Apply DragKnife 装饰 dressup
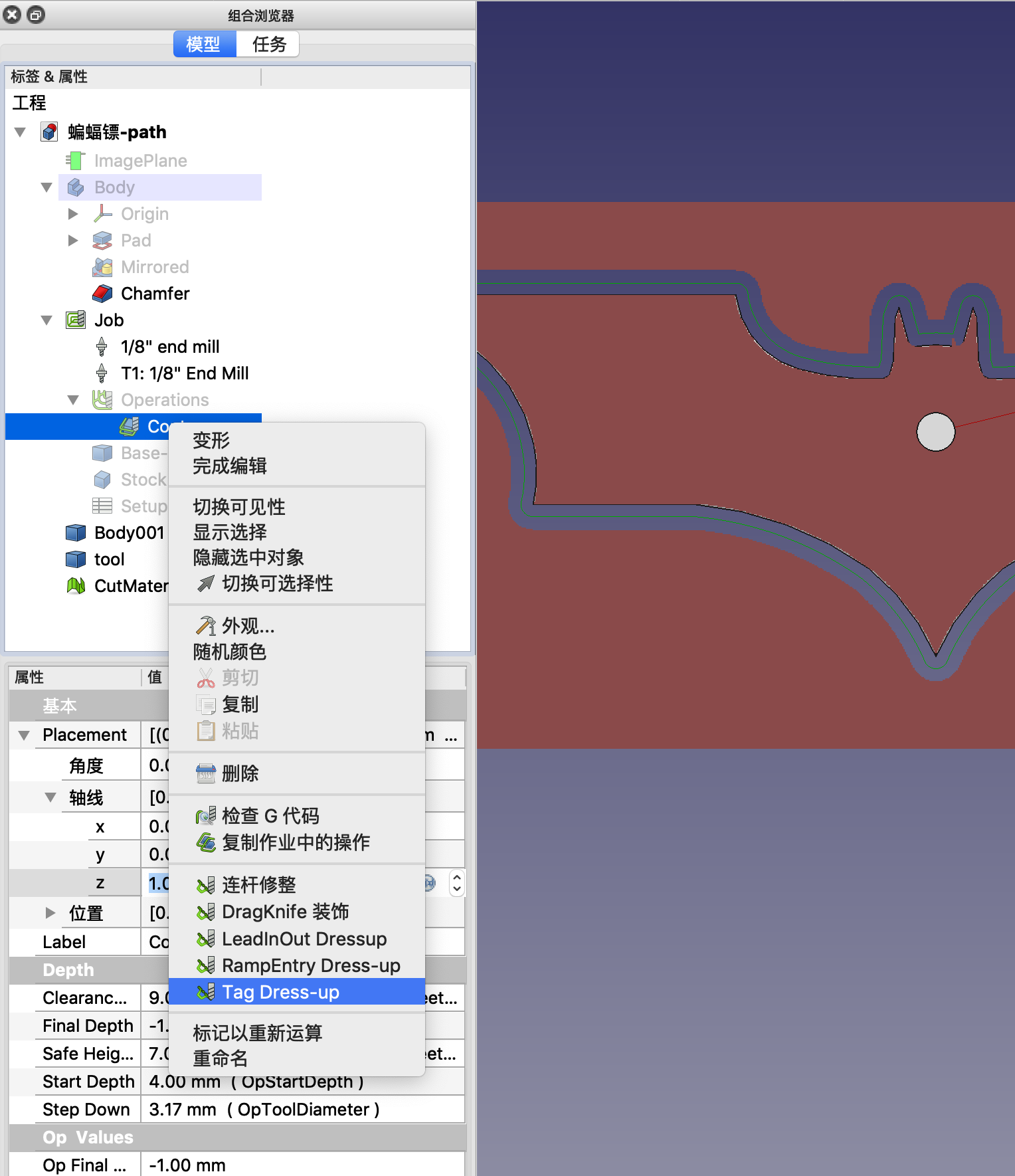The image size is (1015, 1176). 297,912
